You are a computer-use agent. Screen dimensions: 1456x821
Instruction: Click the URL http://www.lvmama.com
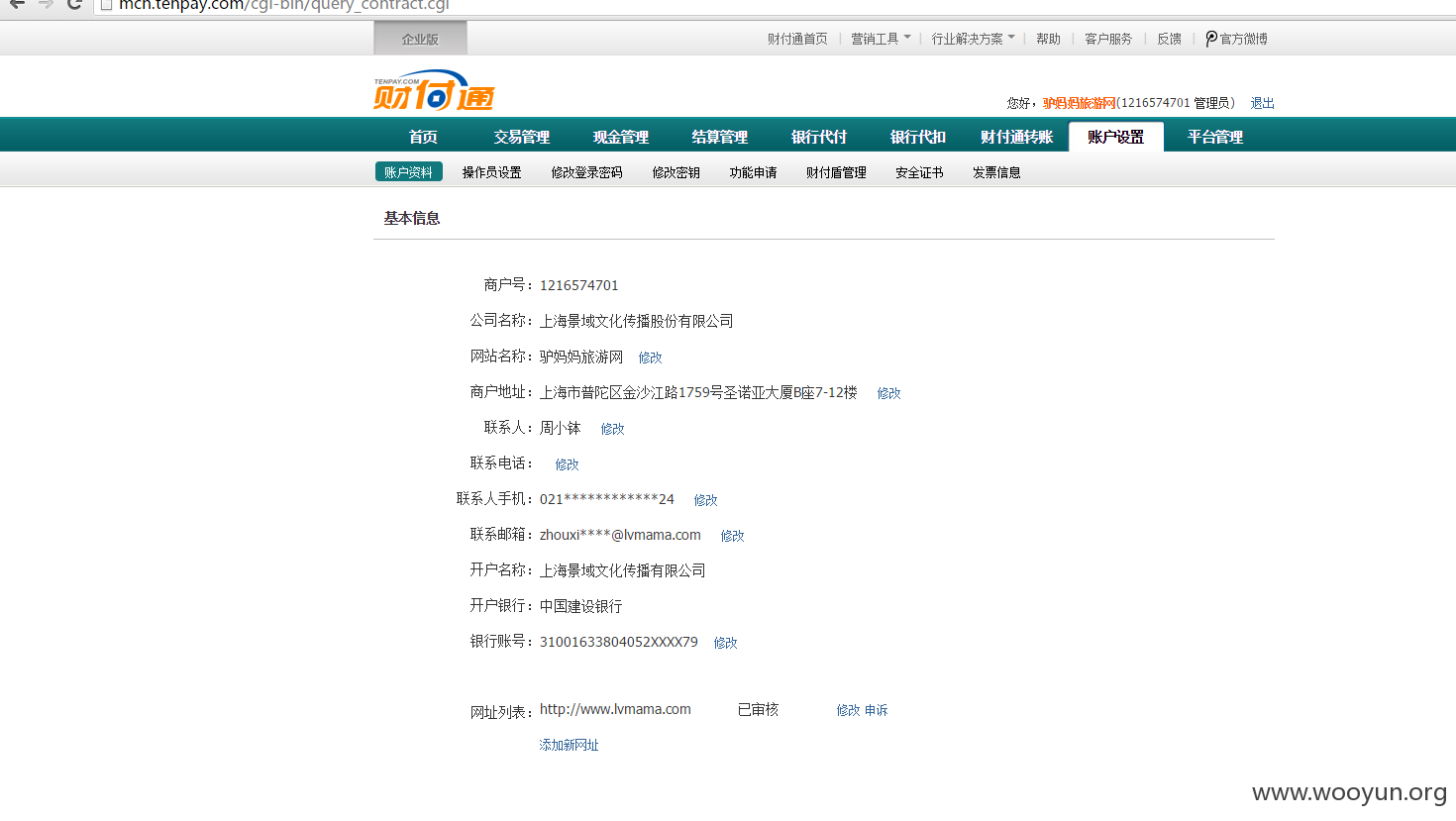(x=615, y=709)
